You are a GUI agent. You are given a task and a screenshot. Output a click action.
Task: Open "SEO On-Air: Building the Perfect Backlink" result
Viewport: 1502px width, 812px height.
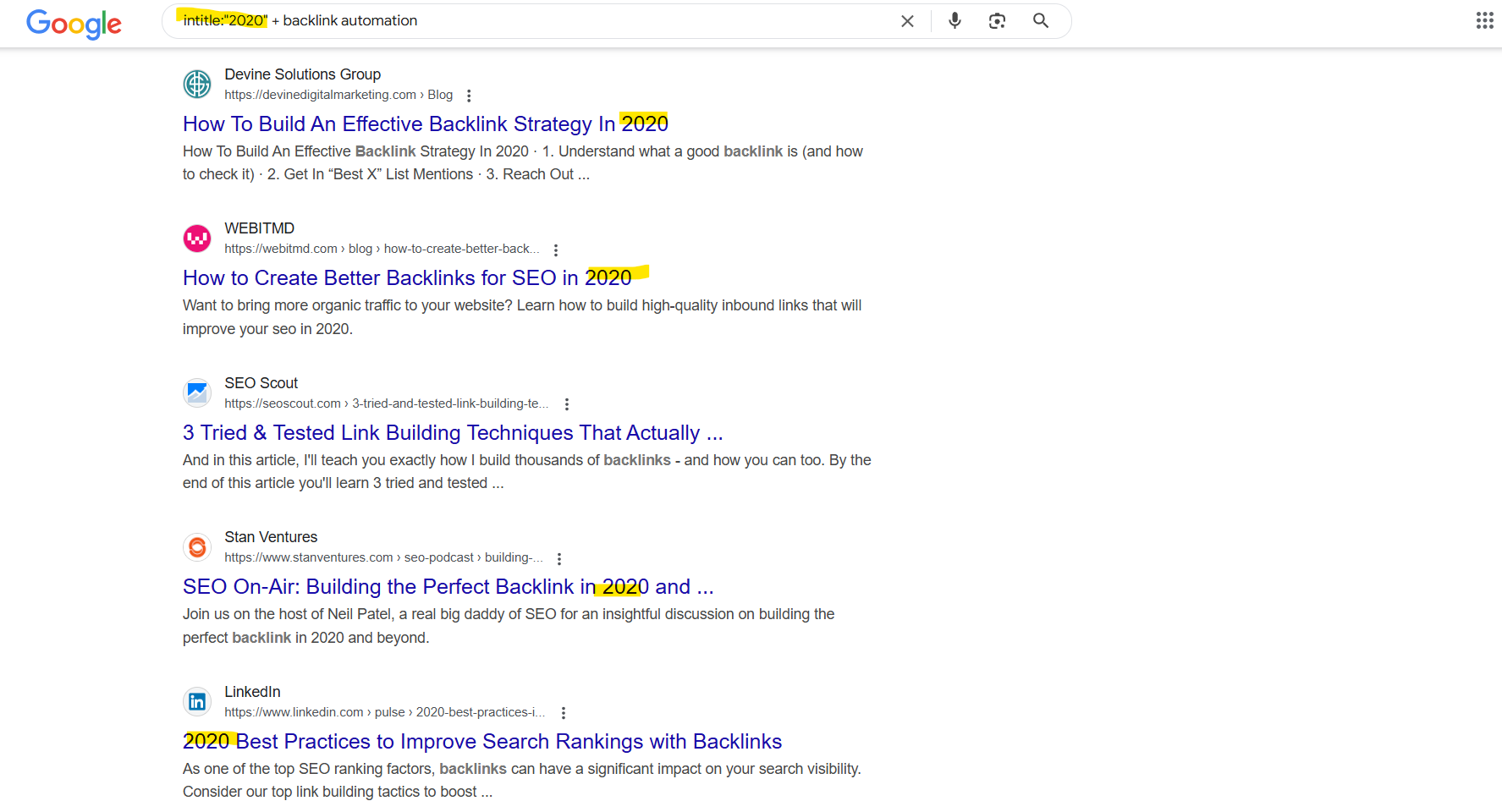pos(448,586)
